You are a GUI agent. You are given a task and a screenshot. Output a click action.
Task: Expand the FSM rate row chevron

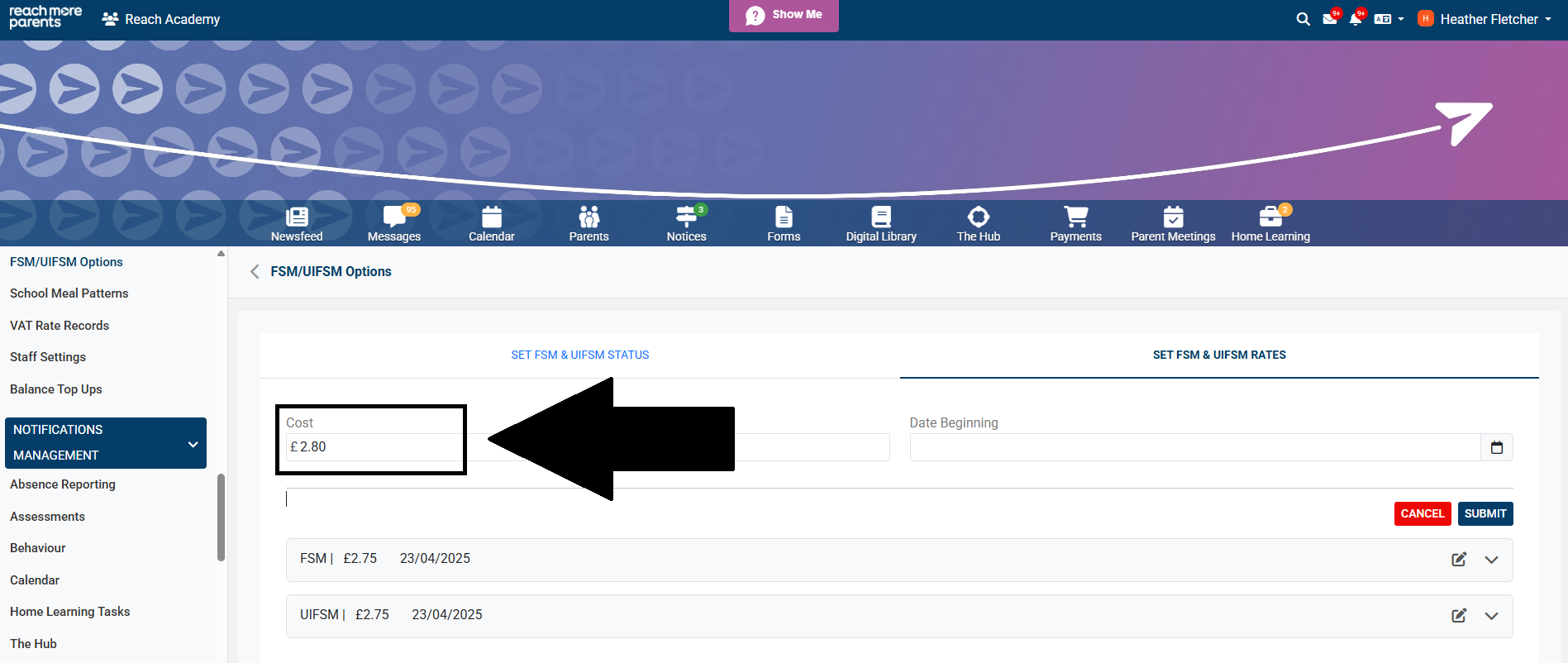point(1491,560)
